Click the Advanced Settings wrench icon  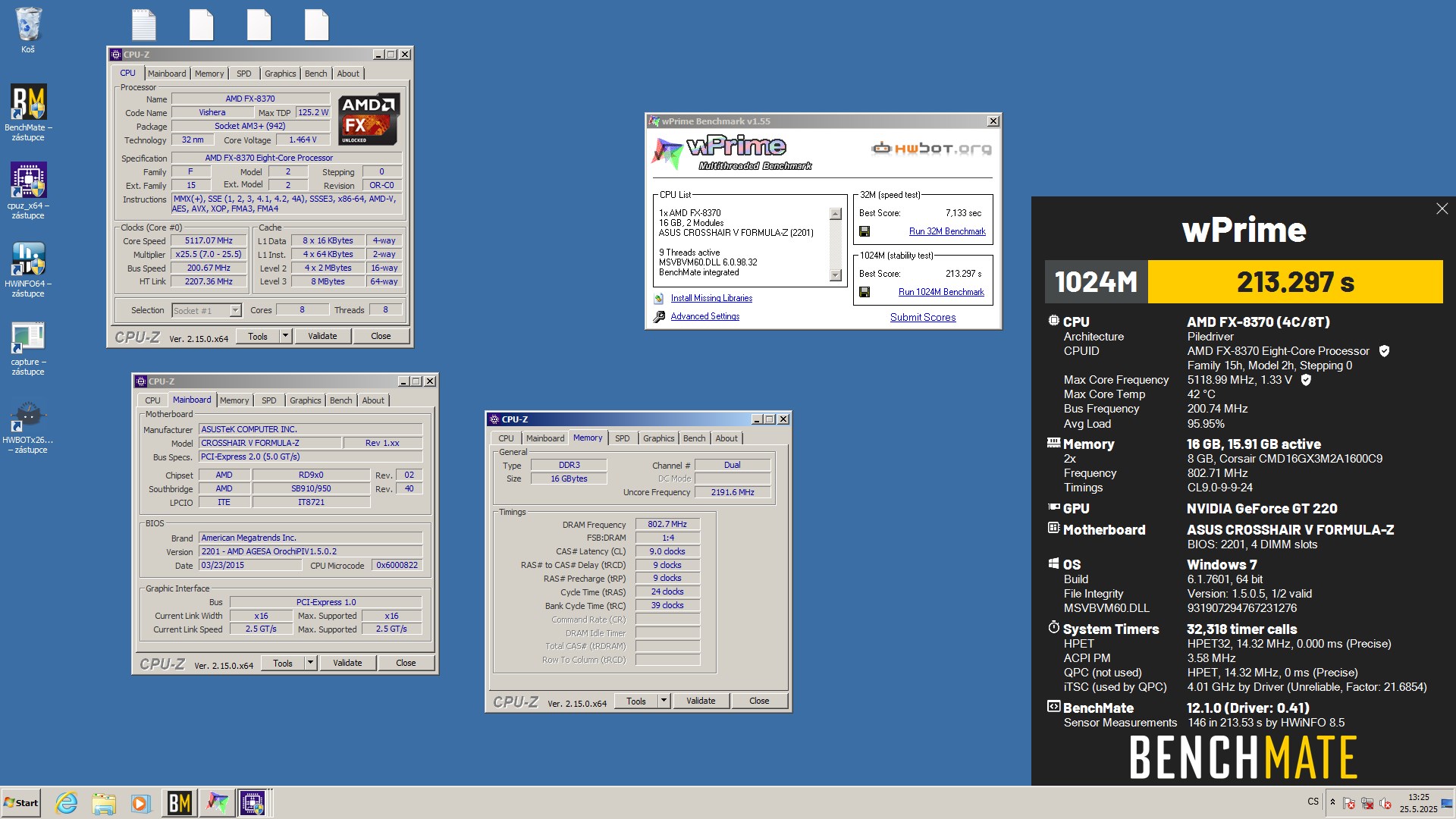coord(658,317)
